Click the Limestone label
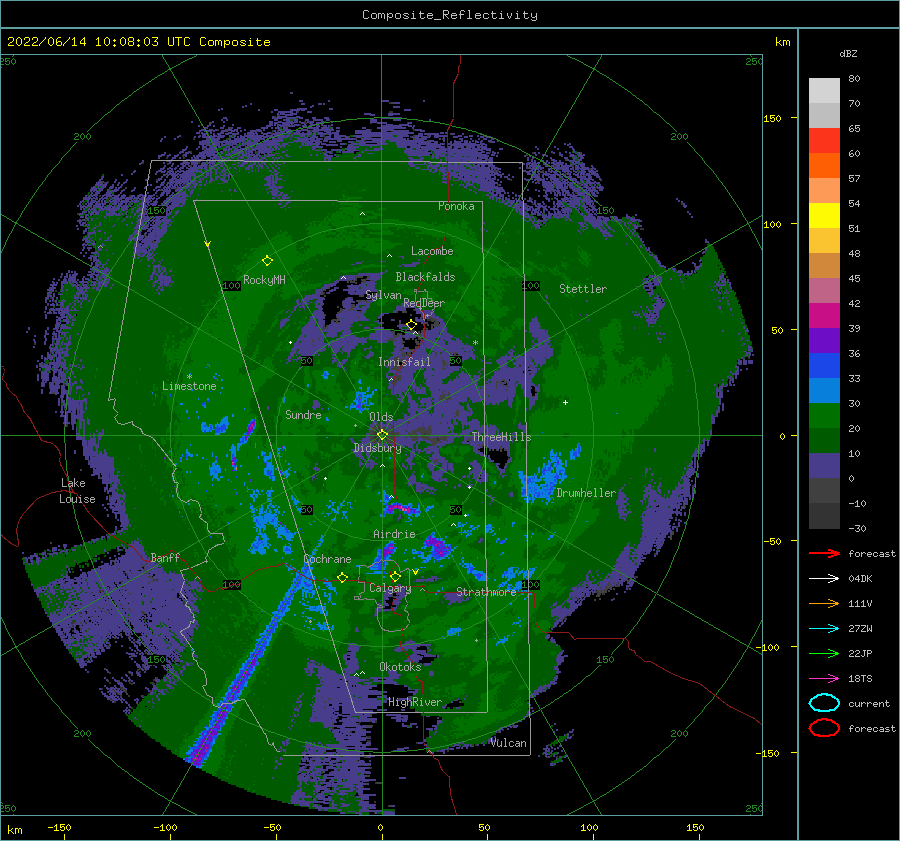Screen dimensions: 900x841 pyautogui.click(x=189, y=386)
